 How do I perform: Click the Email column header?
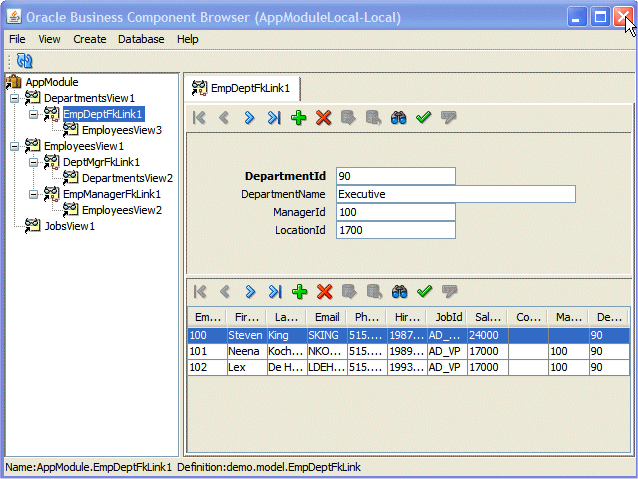(327, 317)
